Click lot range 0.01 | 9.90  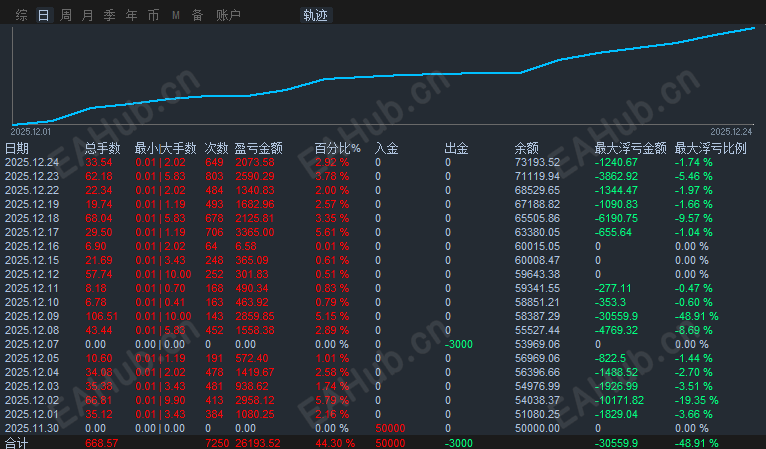point(160,401)
